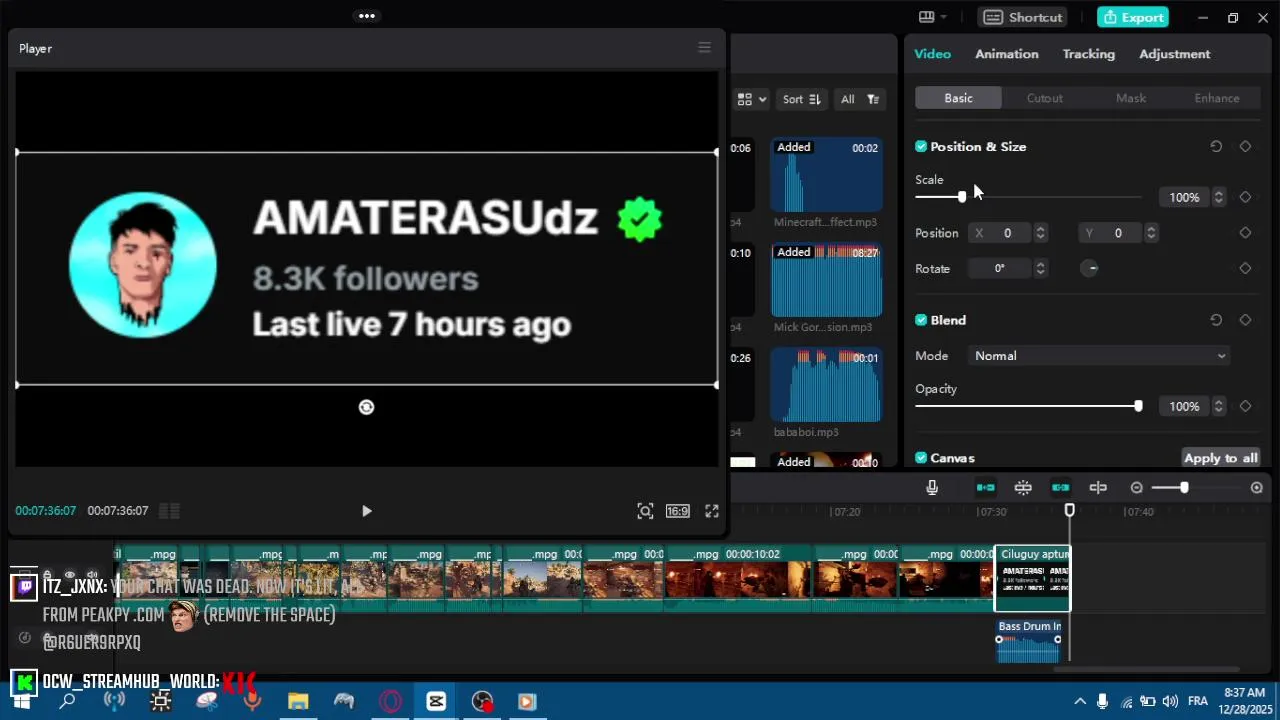
Task: Toggle the Position & Size checkbox
Action: pos(921,146)
